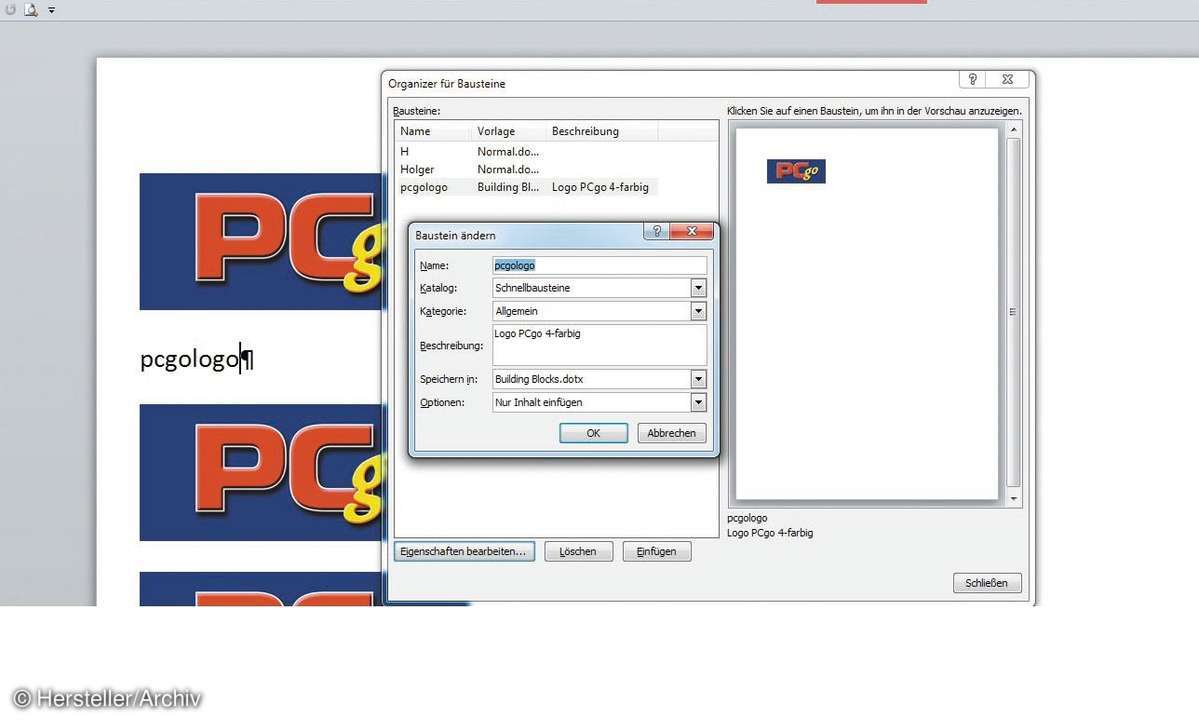
Task: Click the PCgo logo thumbnail in preview pane
Action: 796,170
